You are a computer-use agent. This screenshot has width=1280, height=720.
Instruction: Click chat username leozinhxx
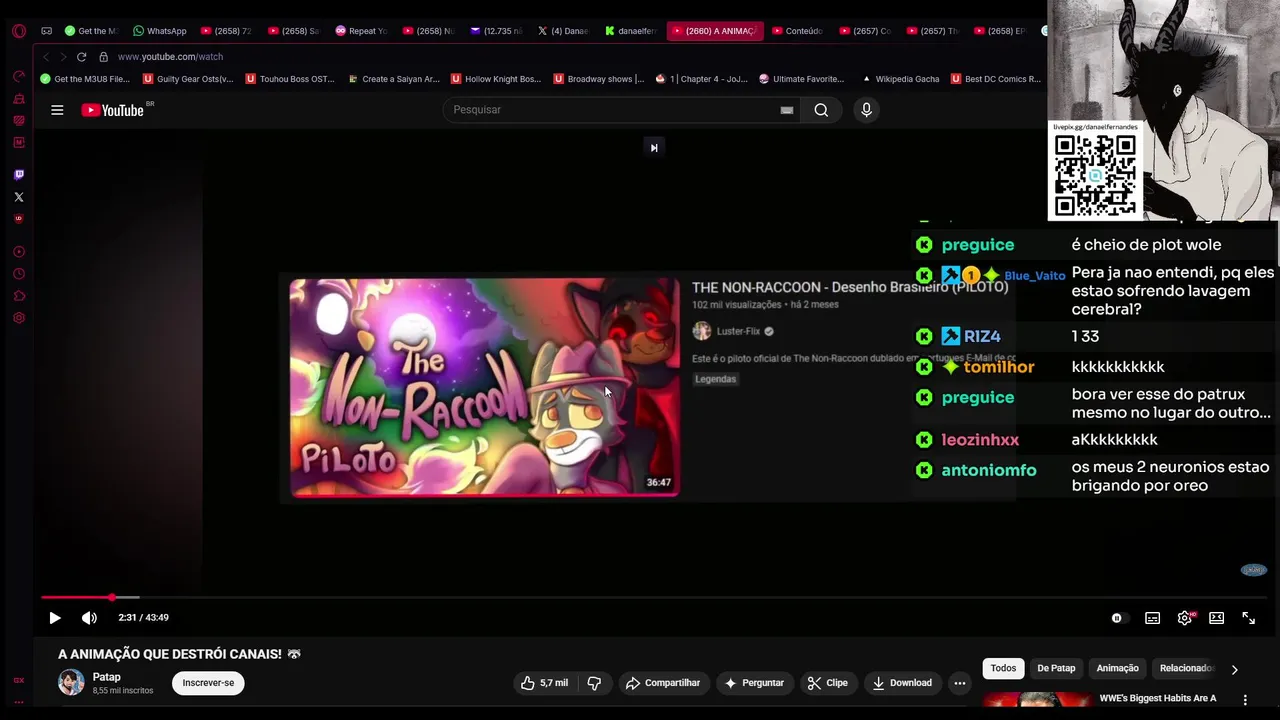[980, 440]
